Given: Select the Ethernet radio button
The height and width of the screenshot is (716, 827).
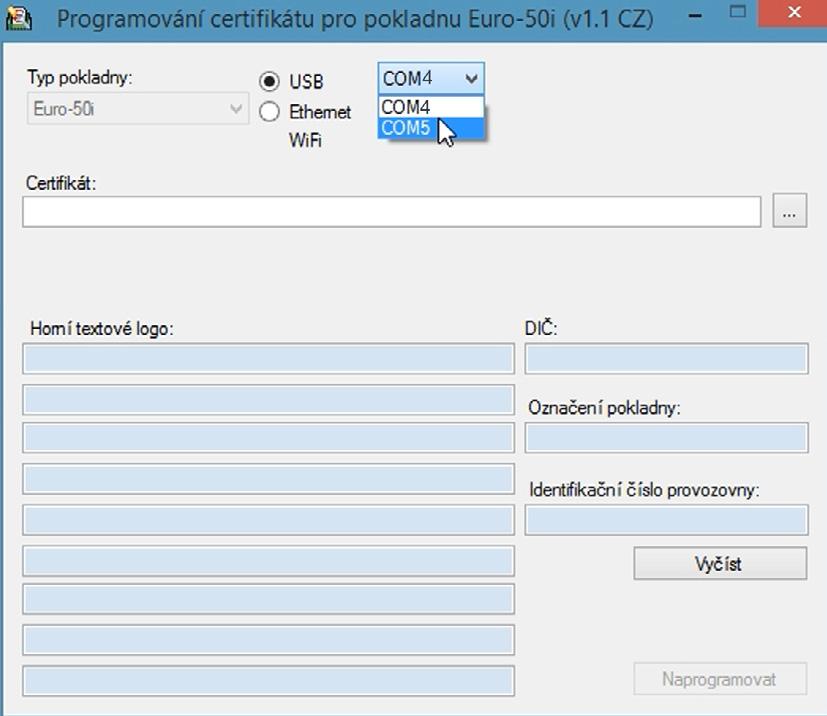Looking at the screenshot, I should click(269, 111).
